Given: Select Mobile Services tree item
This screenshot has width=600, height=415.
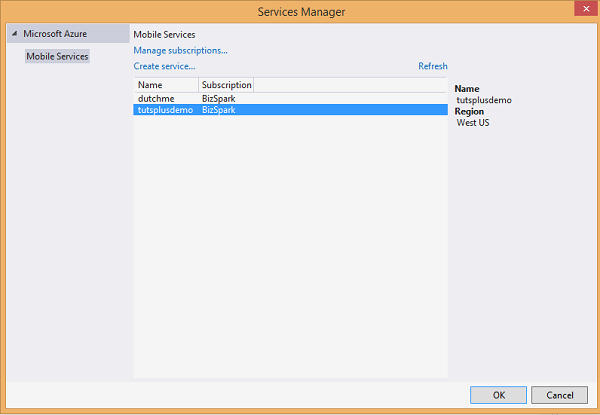Looking at the screenshot, I should tap(57, 56).
